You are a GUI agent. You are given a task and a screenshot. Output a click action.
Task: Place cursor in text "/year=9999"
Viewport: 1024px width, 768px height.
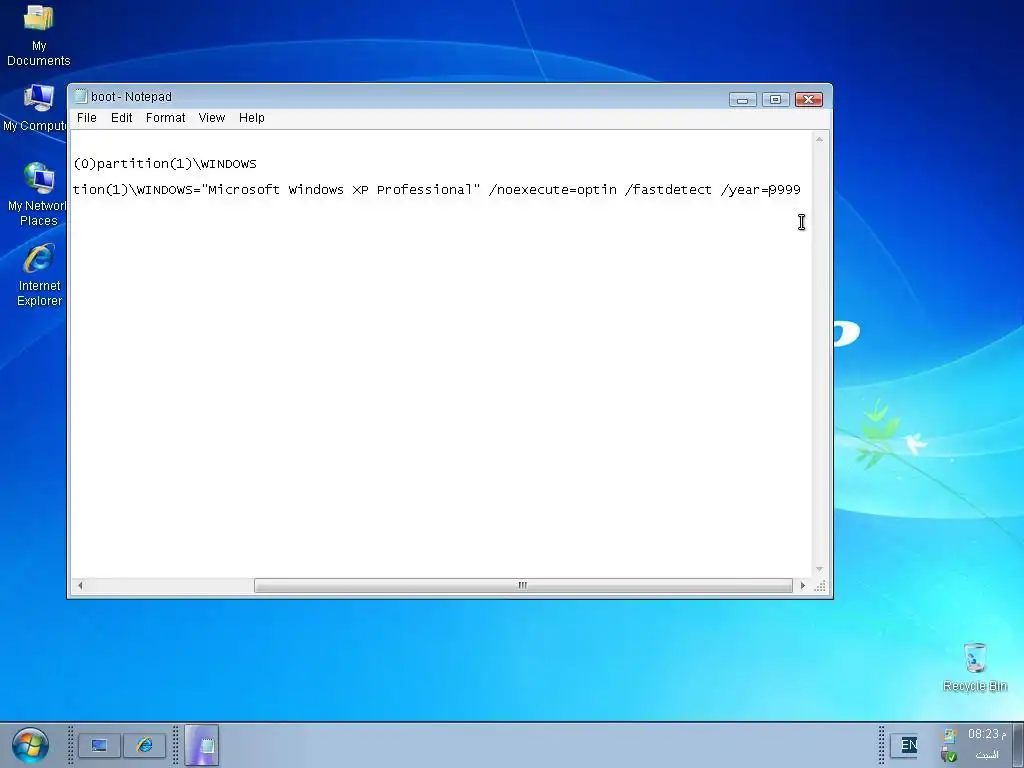click(x=760, y=190)
